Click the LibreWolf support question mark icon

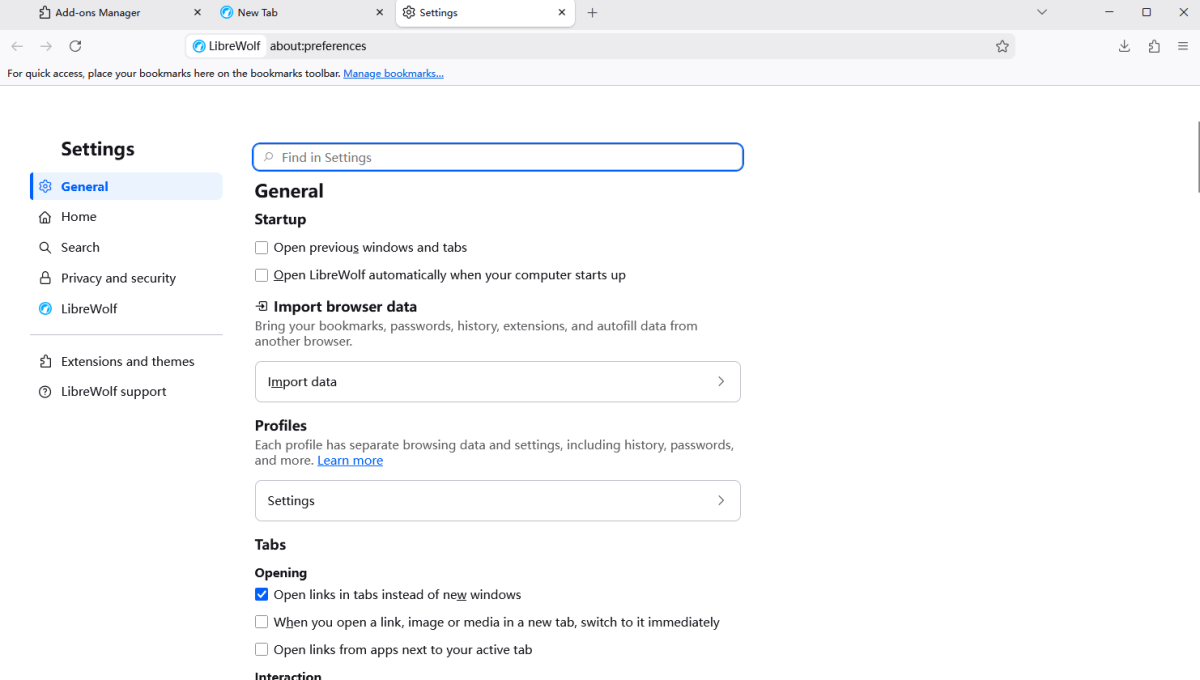tap(45, 392)
